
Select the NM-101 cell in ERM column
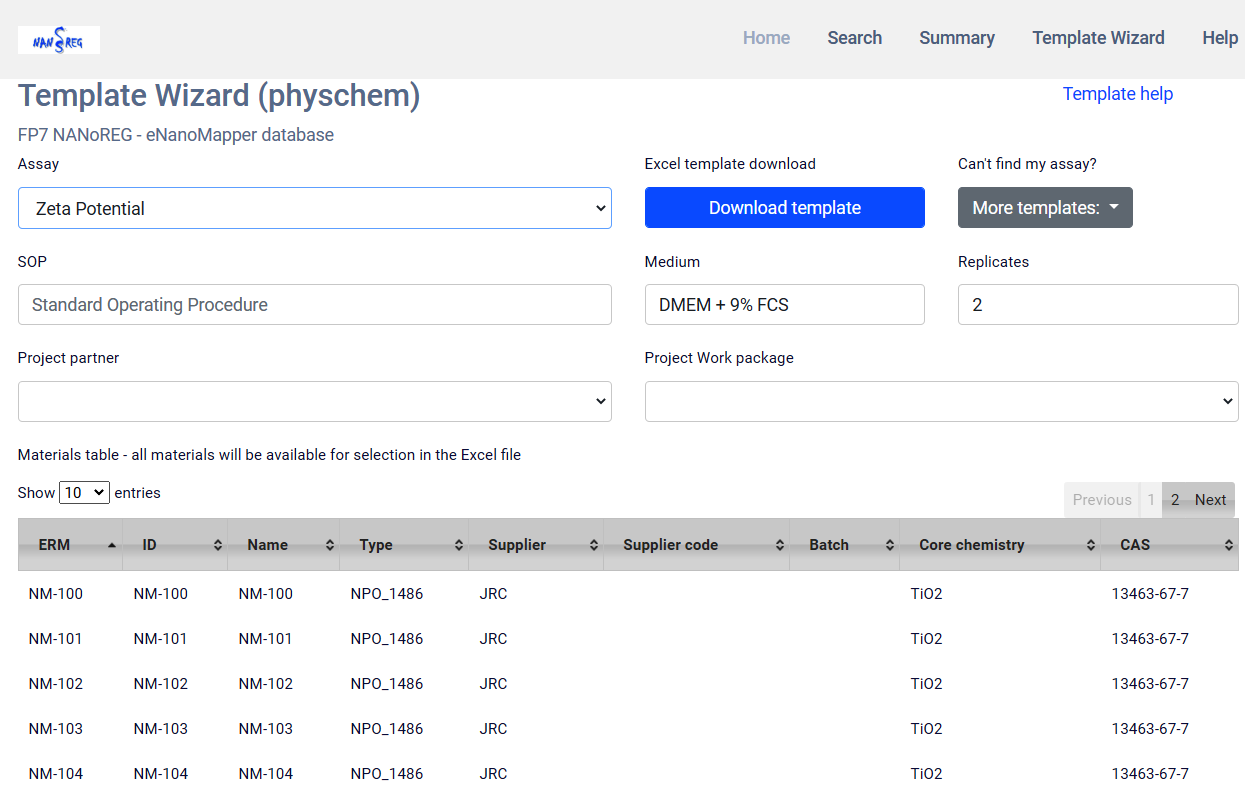pyautogui.click(x=56, y=639)
